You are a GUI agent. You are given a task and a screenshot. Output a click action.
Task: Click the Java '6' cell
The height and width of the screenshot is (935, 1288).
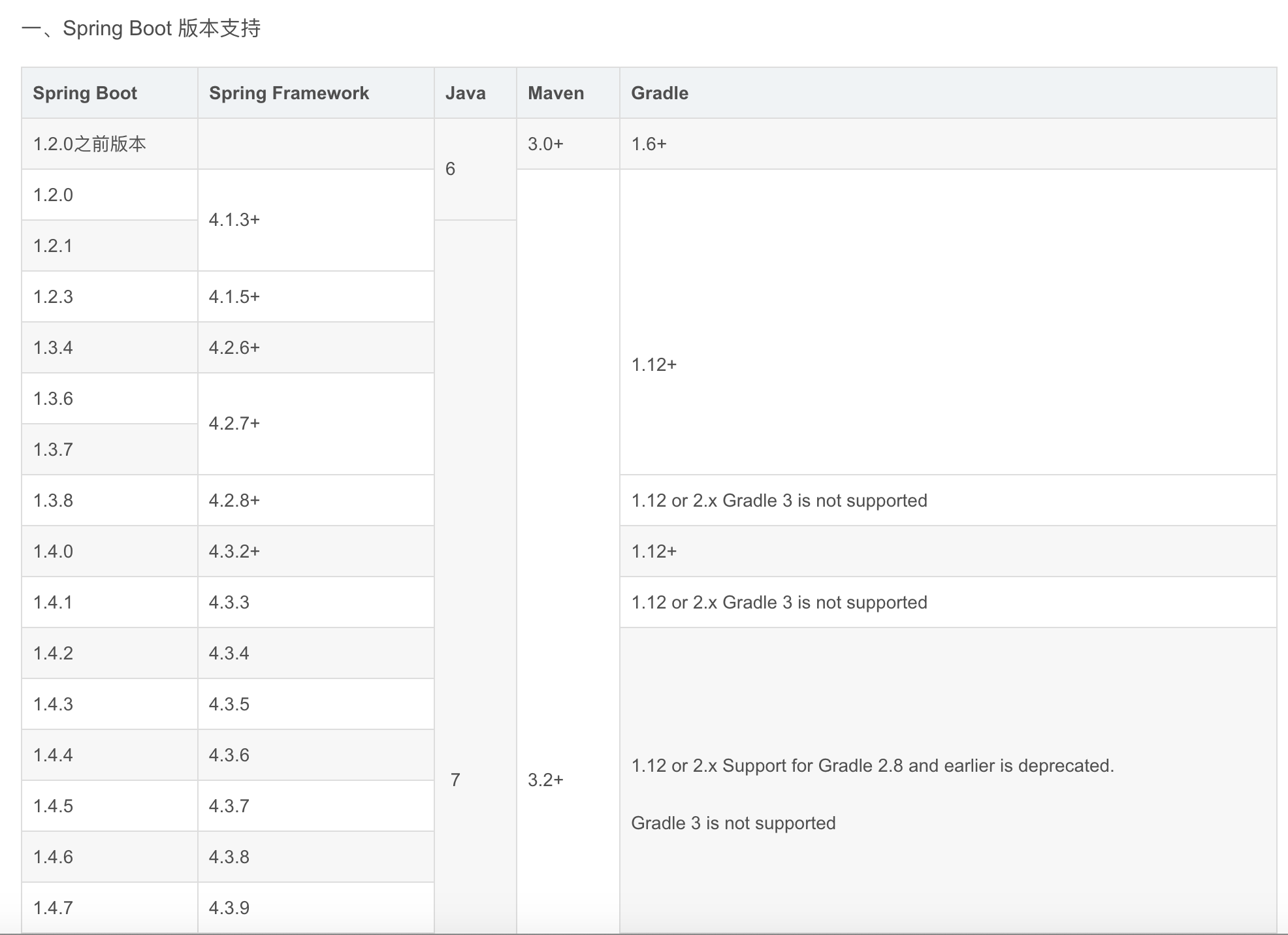(475, 169)
